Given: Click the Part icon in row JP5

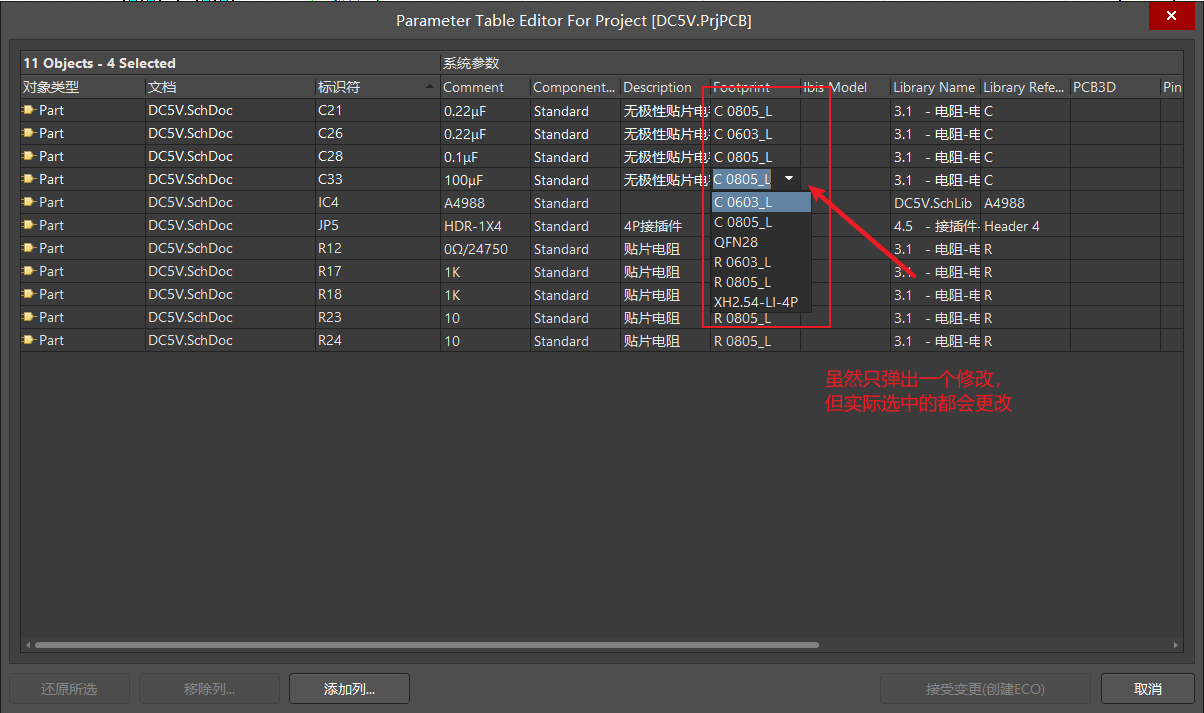Looking at the screenshot, I should pyautogui.click(x=29, y=225).
